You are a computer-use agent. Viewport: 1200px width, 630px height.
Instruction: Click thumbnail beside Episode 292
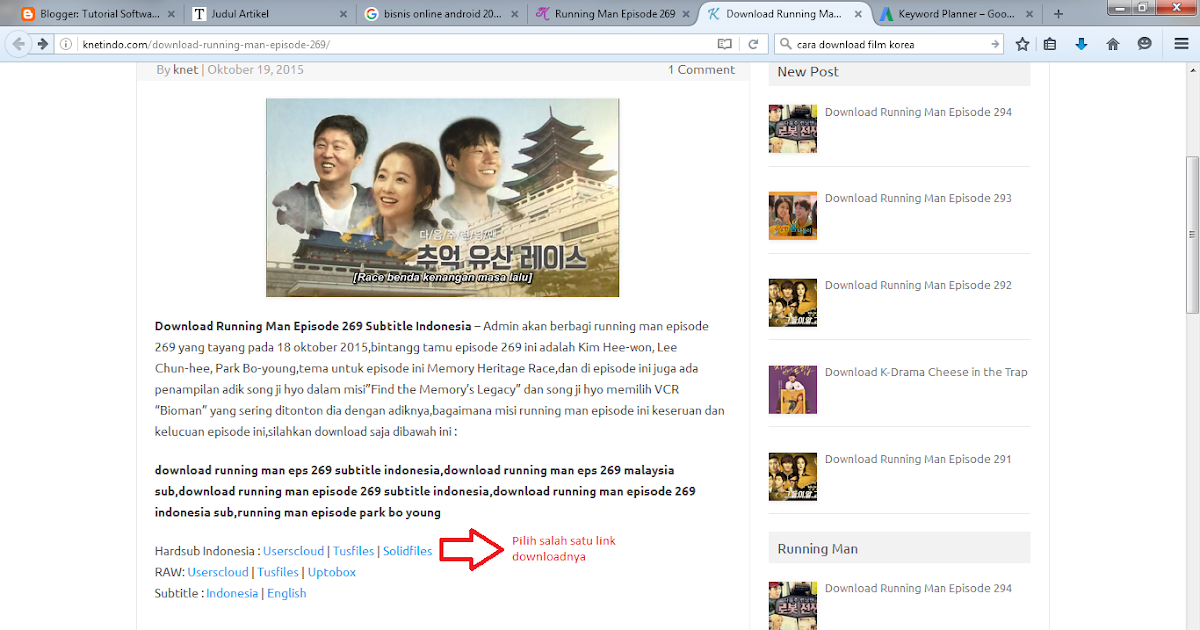point(793,302)
